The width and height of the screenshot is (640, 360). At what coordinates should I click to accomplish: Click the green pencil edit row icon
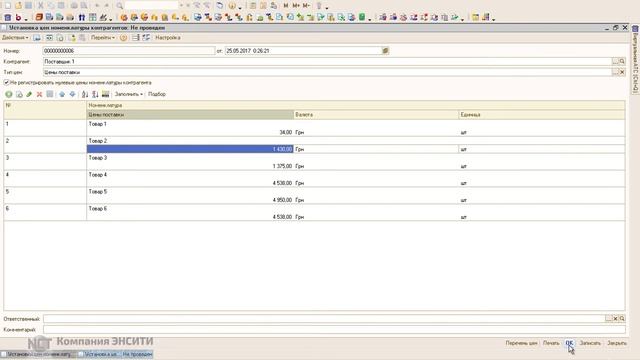pos(29,94)
